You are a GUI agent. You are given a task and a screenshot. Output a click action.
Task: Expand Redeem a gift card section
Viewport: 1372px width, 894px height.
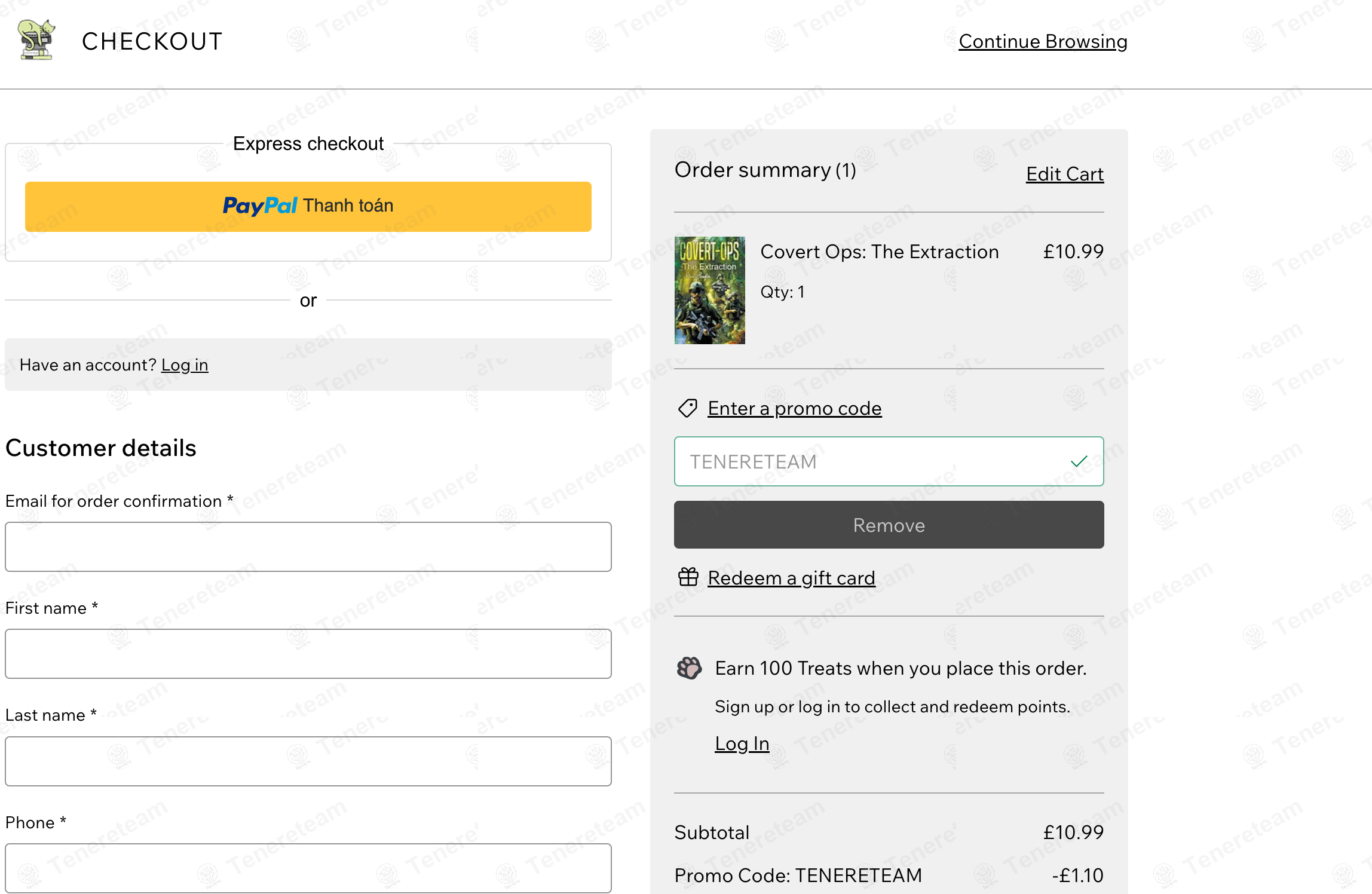[791, 578]
